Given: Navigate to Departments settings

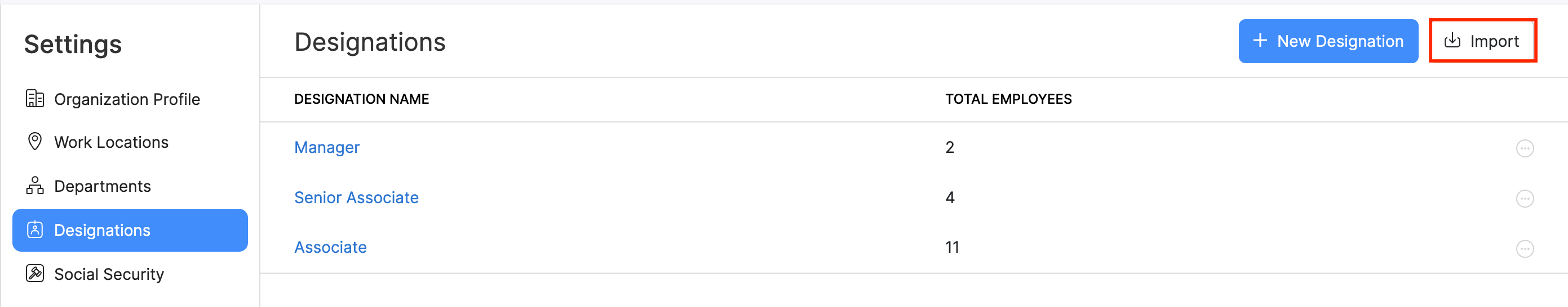Looking at the screenshot, I should 102,186.
